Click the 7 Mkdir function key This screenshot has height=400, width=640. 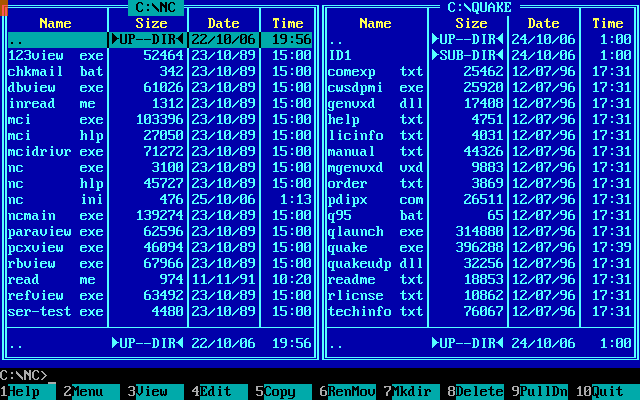[412, 392]
